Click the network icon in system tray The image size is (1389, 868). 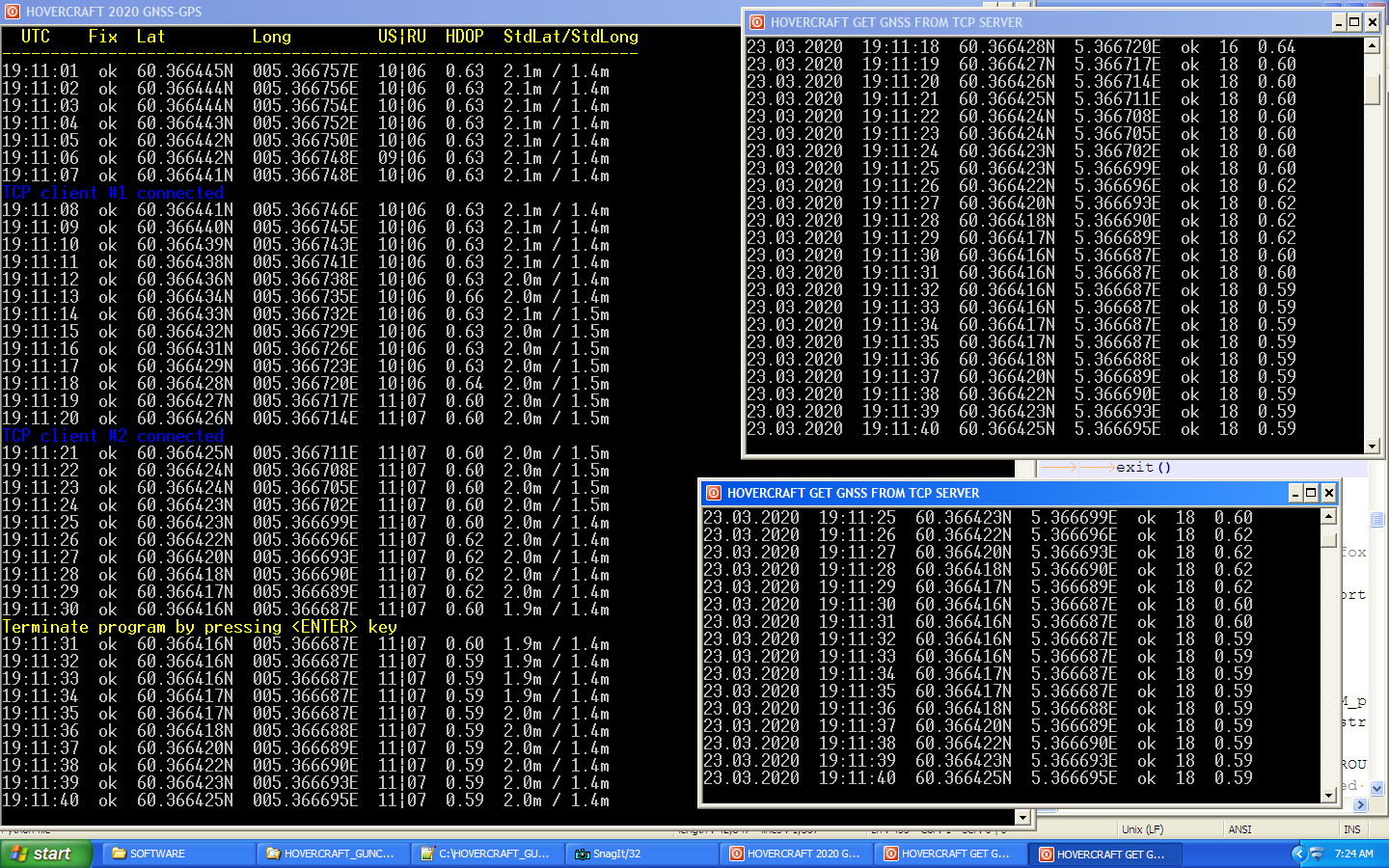coord(1317,854)
